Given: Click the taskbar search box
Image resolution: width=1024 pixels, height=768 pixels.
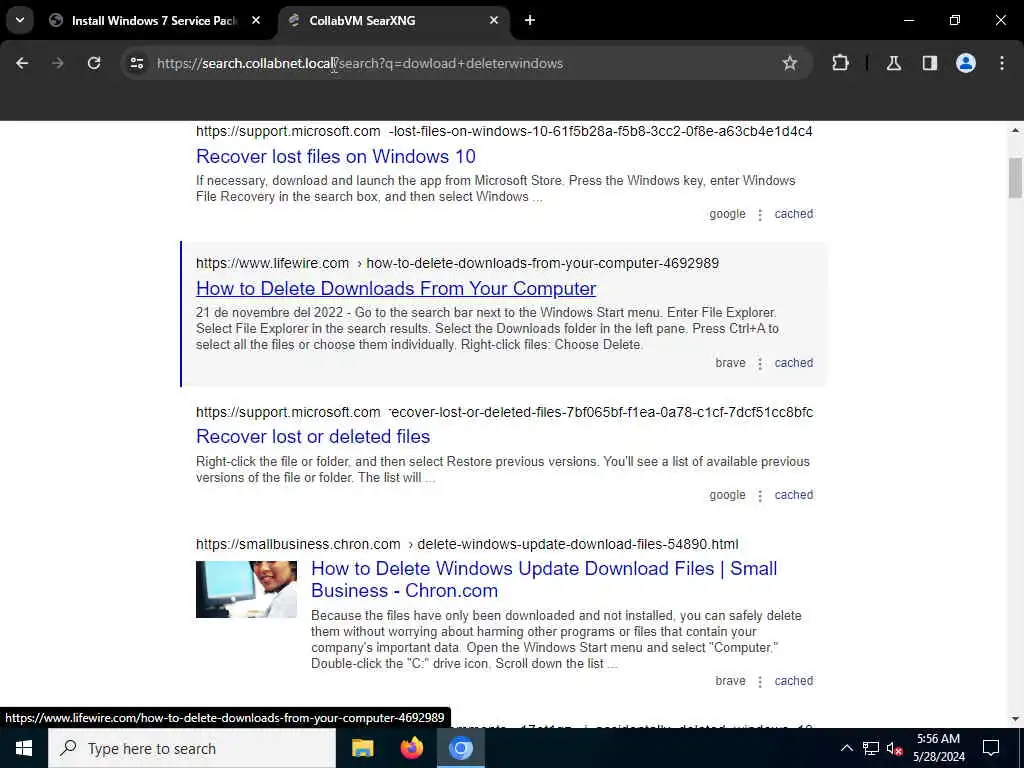Looking at the screenshot, I should point(192,748).
